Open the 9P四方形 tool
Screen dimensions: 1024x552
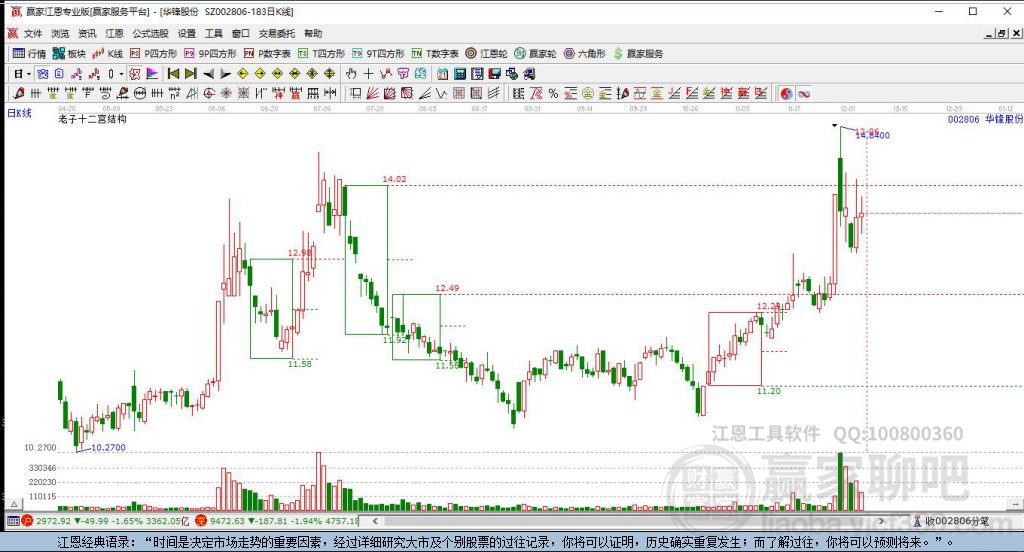pyautogui.click(x=210, y=54)
